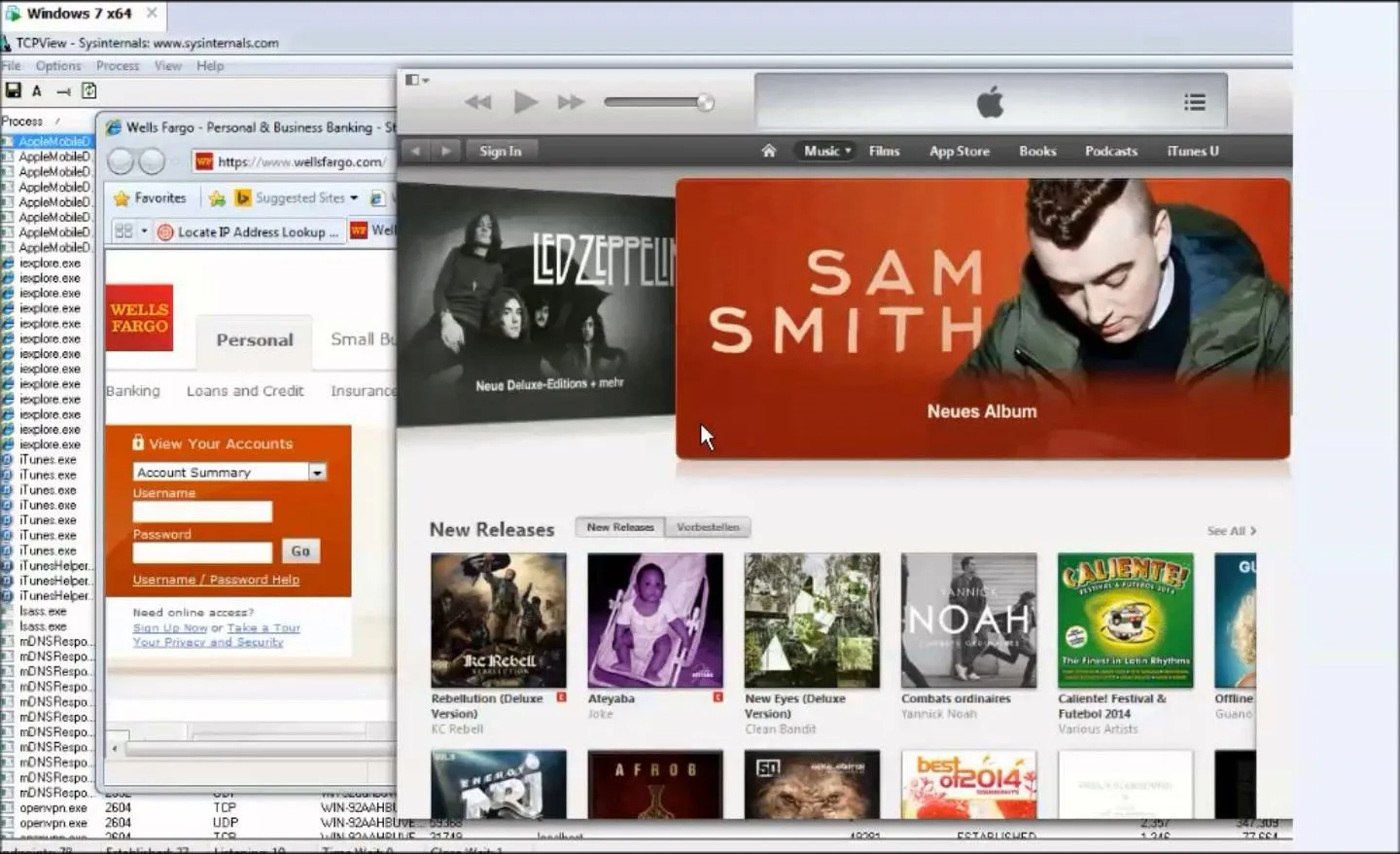Click the Refresh icon in TCPView toolbar

coord(88,90)
